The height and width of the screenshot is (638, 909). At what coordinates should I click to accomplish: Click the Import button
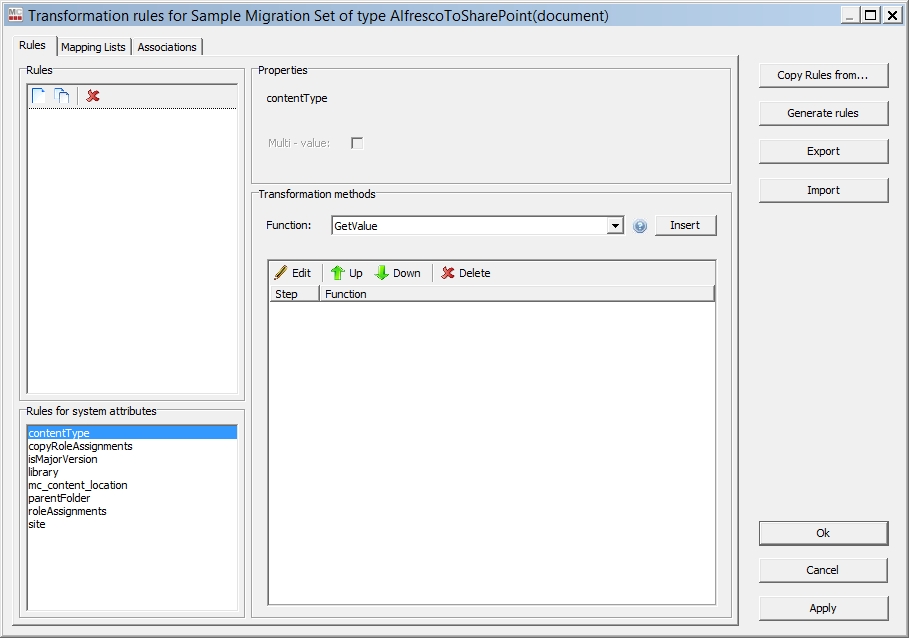(823, 190)
